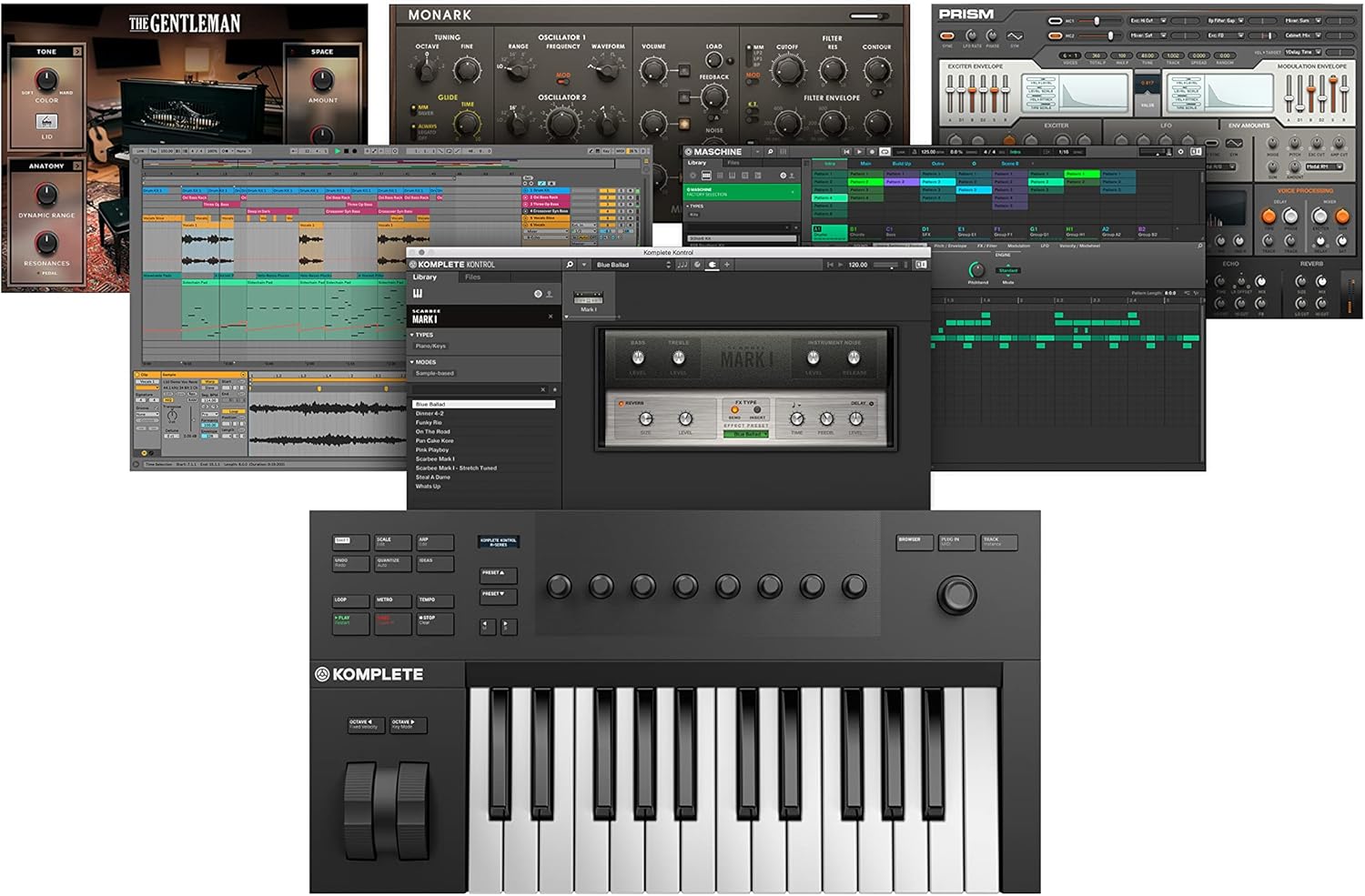The image size is (1365, 896).
Task: Click the stop button in Ableton's transport
Action: (347, 150)
